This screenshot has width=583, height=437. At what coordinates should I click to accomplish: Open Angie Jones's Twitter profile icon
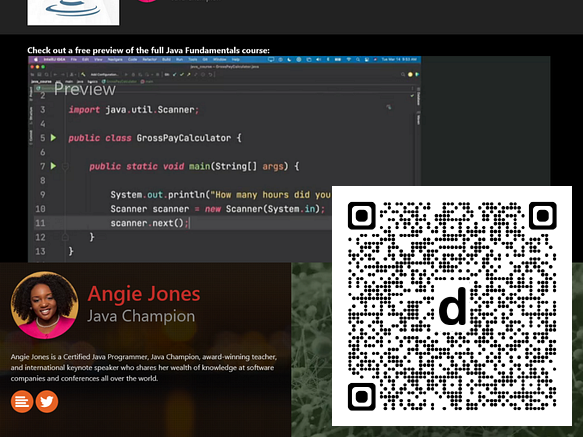(x=47, y=402)
